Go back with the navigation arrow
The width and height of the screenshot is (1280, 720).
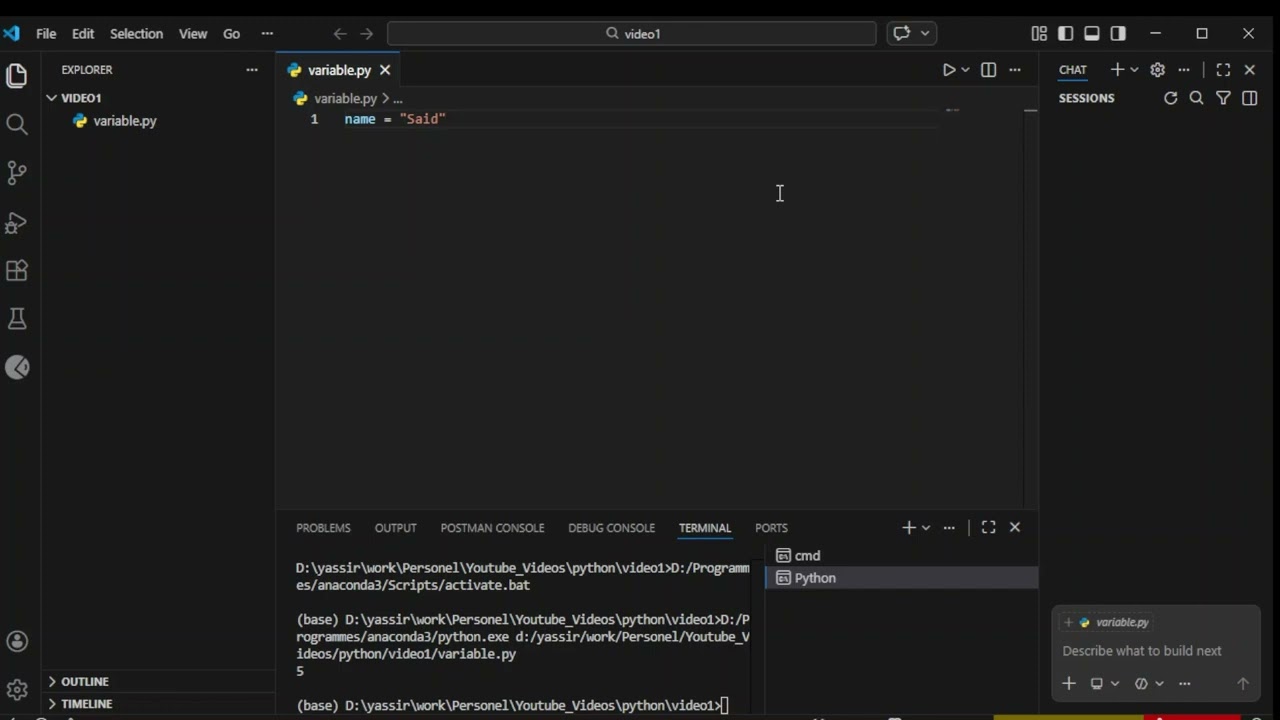[340, 33]
